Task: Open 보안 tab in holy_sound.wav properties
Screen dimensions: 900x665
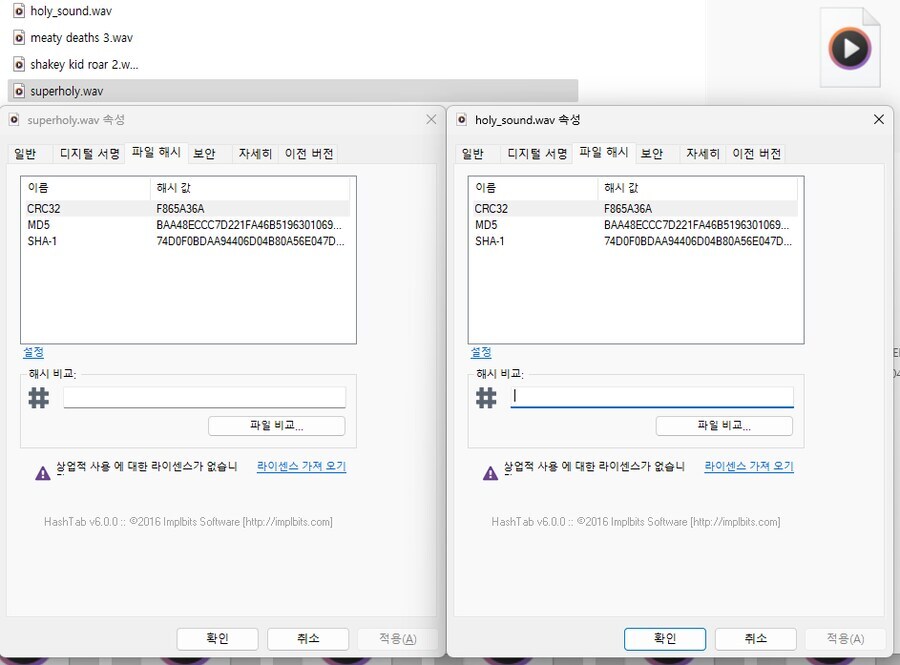Action: click(651, 153)
